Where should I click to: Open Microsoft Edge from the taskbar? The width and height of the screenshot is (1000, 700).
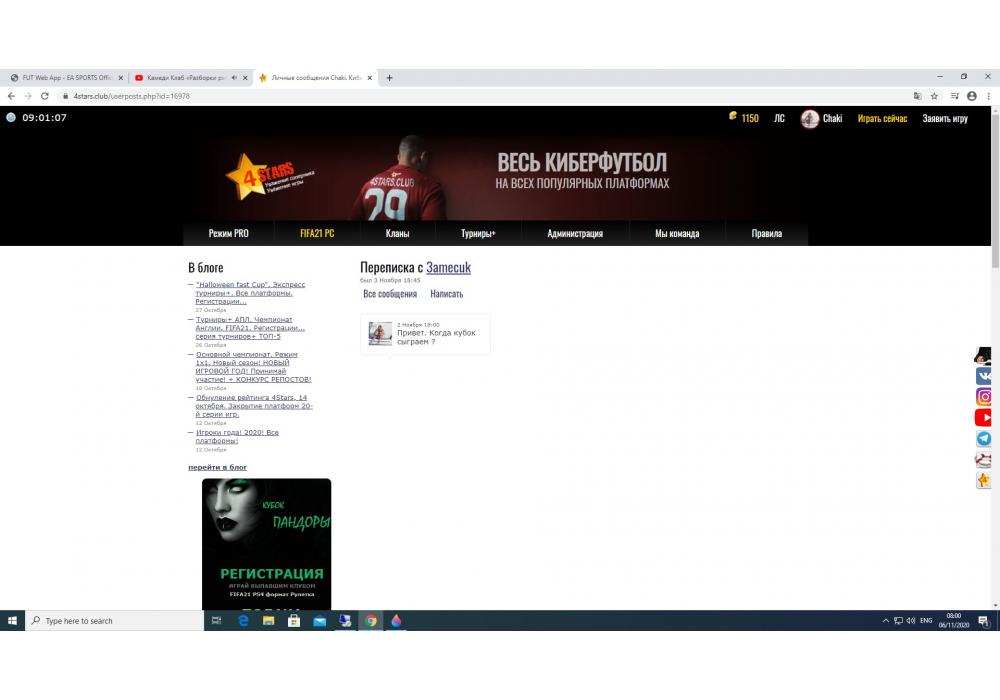tap(243, 621)
